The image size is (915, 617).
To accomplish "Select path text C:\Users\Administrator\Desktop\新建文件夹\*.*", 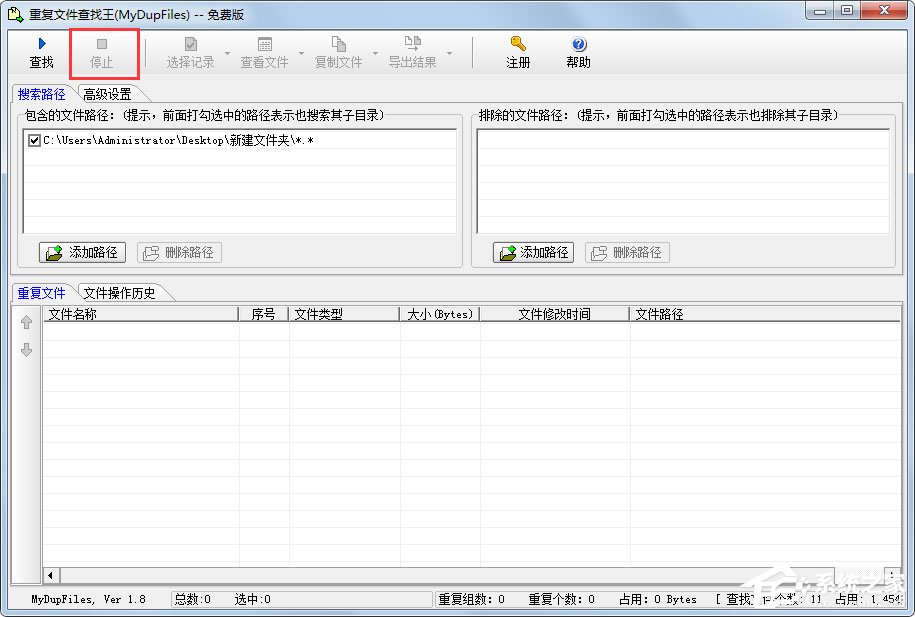I will 178,140.
